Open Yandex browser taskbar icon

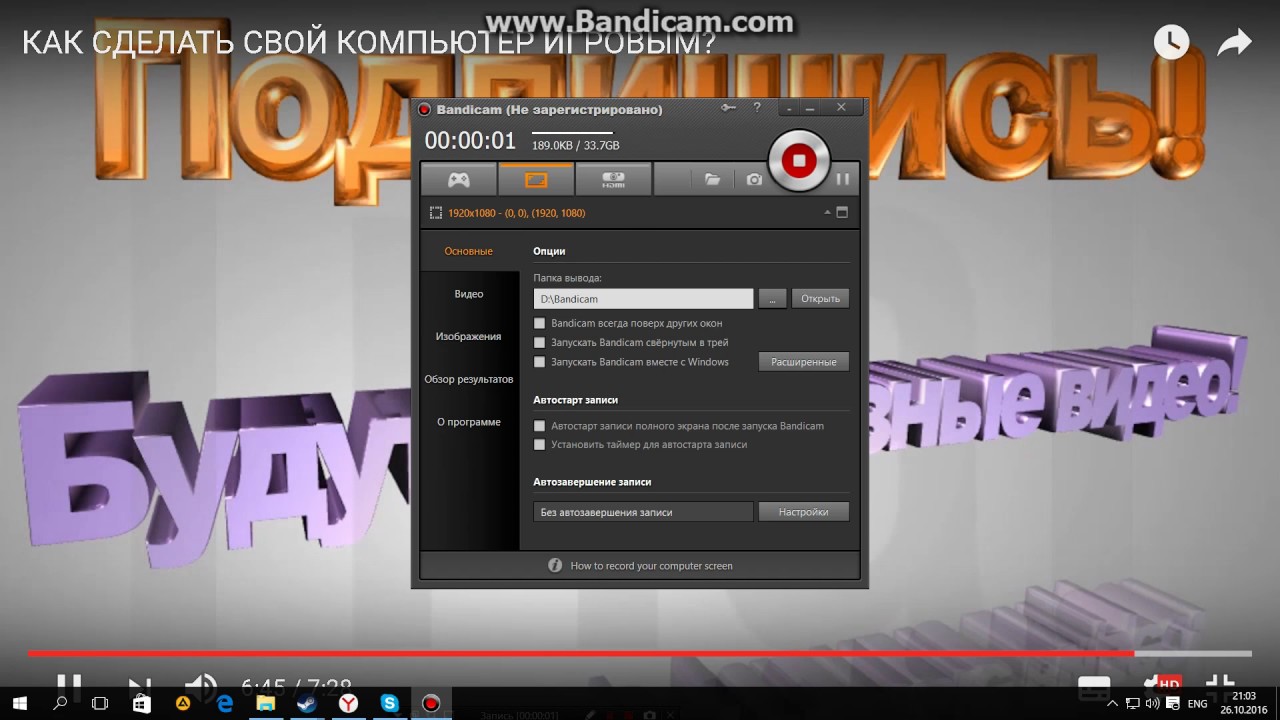coord(348,703)
